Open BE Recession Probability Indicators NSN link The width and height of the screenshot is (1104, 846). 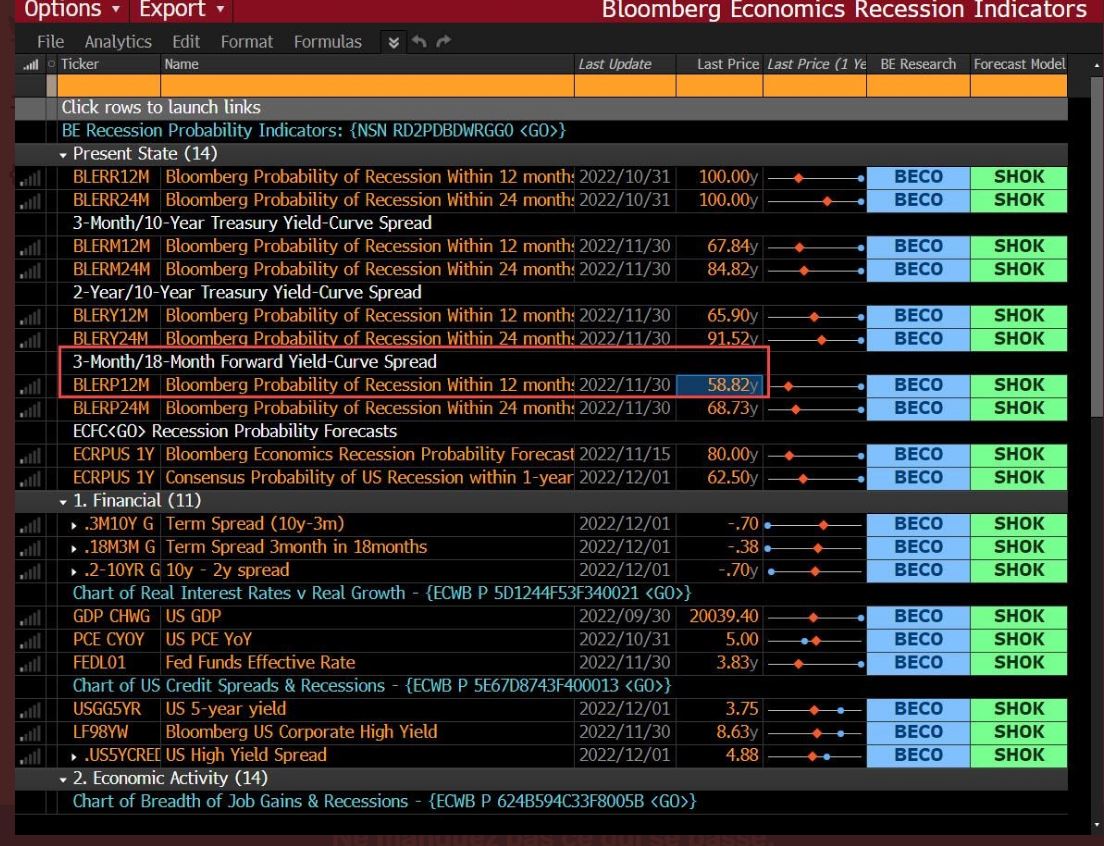coord(313,130)
